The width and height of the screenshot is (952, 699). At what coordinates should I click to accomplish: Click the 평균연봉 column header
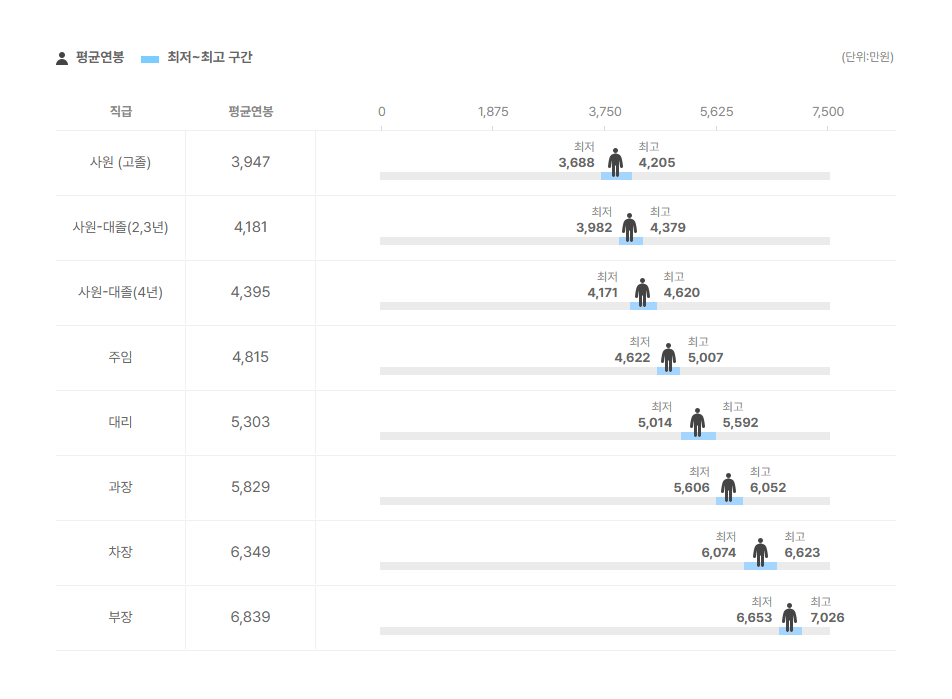pyautogui.click(x=250, y=111)
